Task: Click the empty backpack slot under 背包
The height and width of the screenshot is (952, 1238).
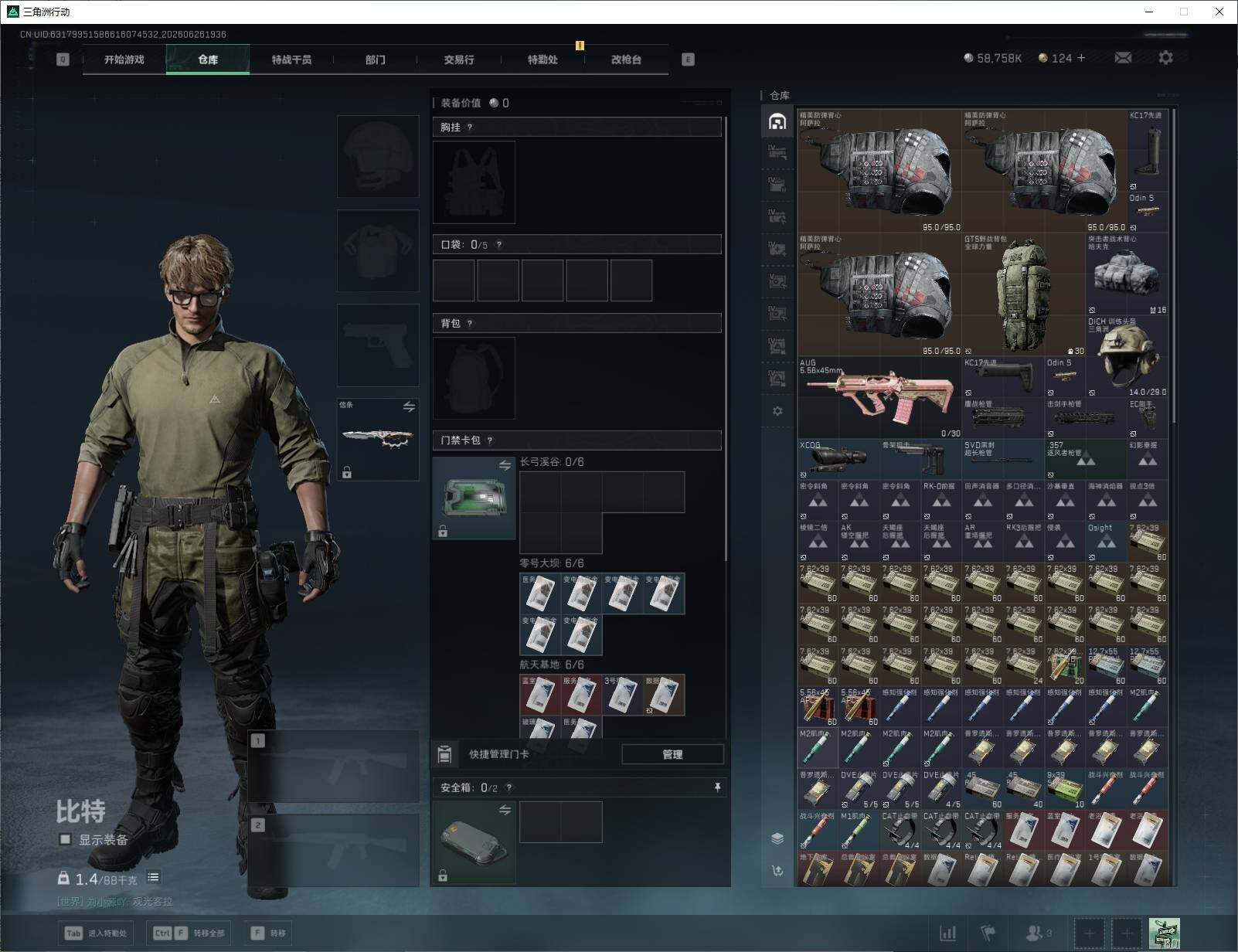Action: coord(474,378)
